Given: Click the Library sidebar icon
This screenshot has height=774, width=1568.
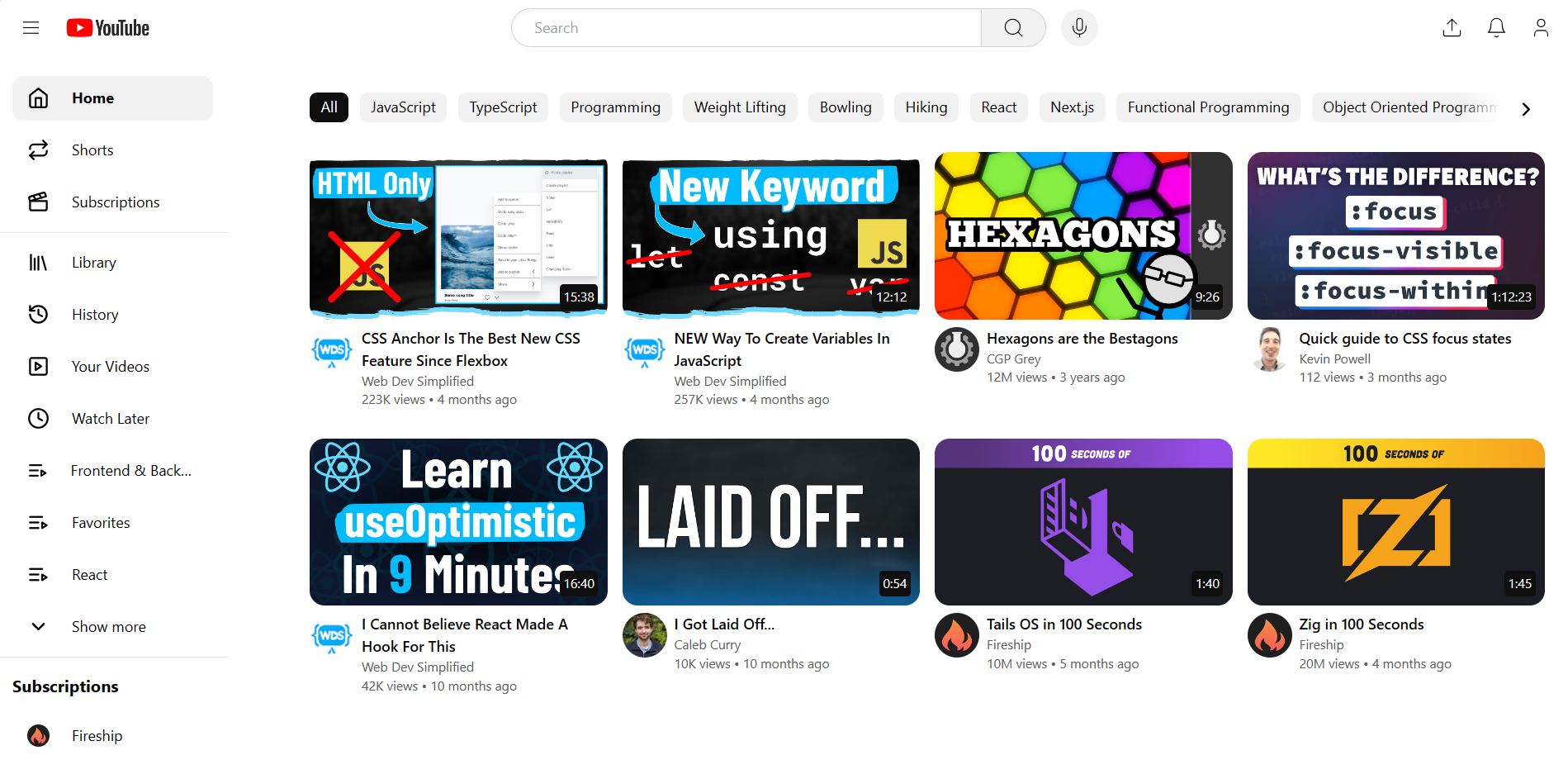Looking at the screenshot, I should (38, 263).
